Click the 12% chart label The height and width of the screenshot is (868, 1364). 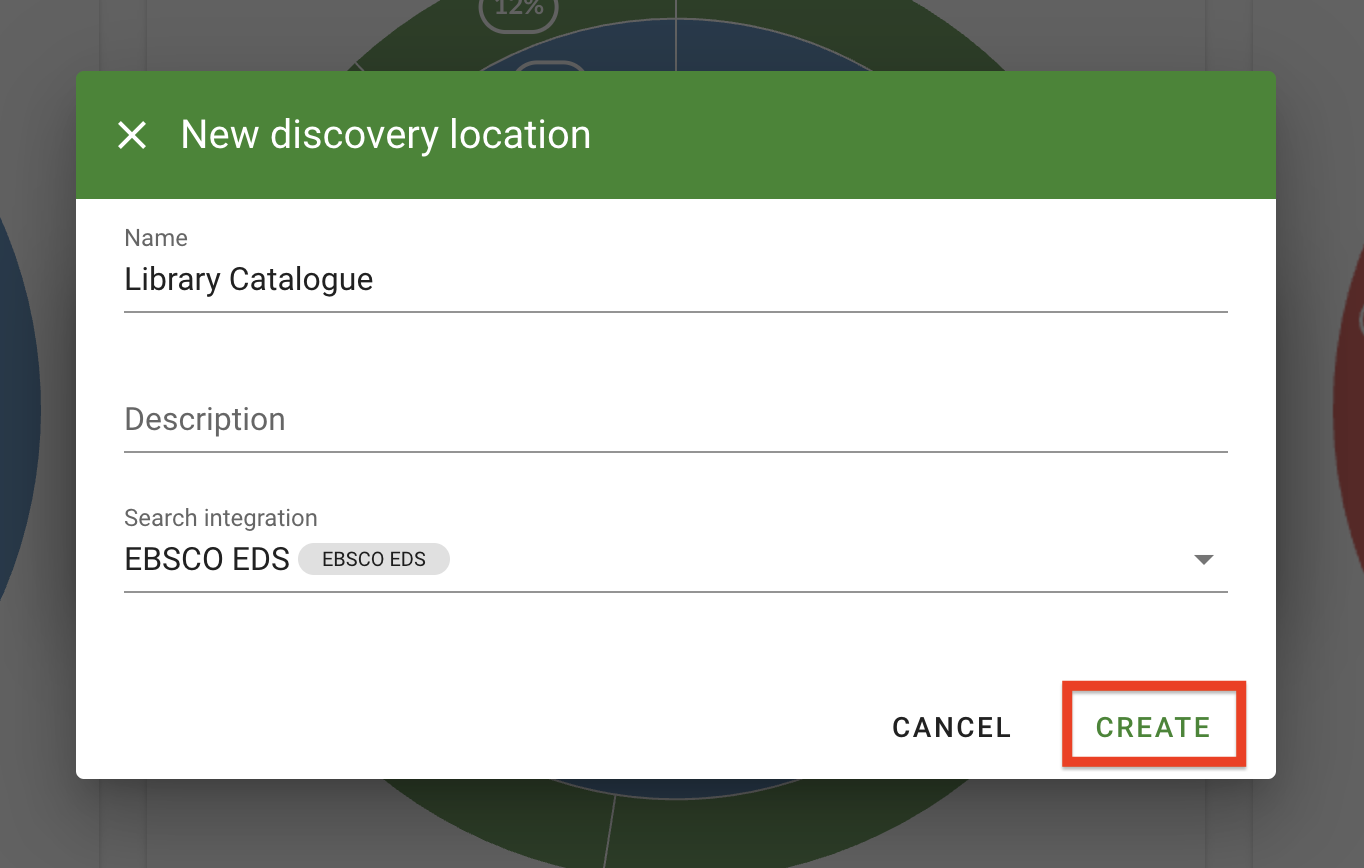pyautogui.click(x=519, y=10)
